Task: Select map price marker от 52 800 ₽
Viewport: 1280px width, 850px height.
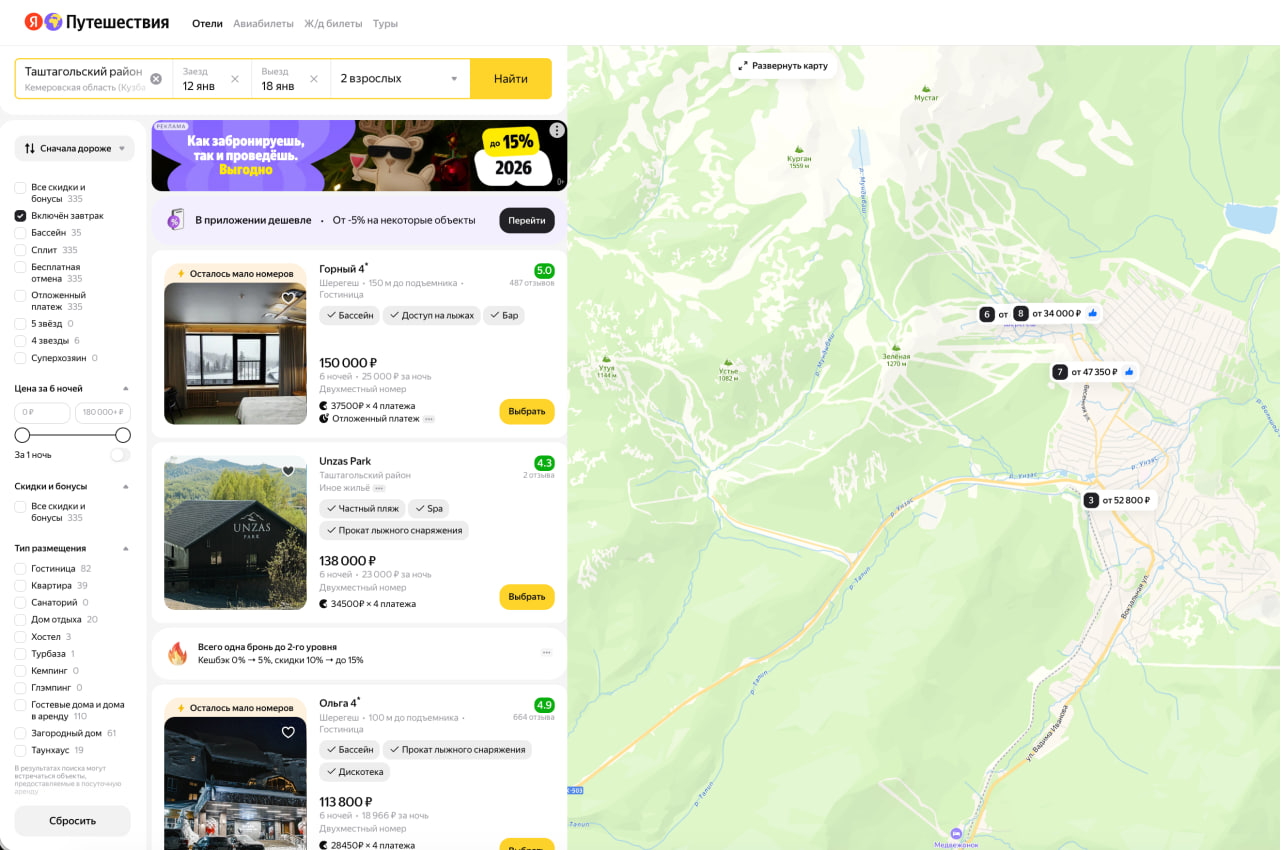Action: click(x=1119, y=500)
